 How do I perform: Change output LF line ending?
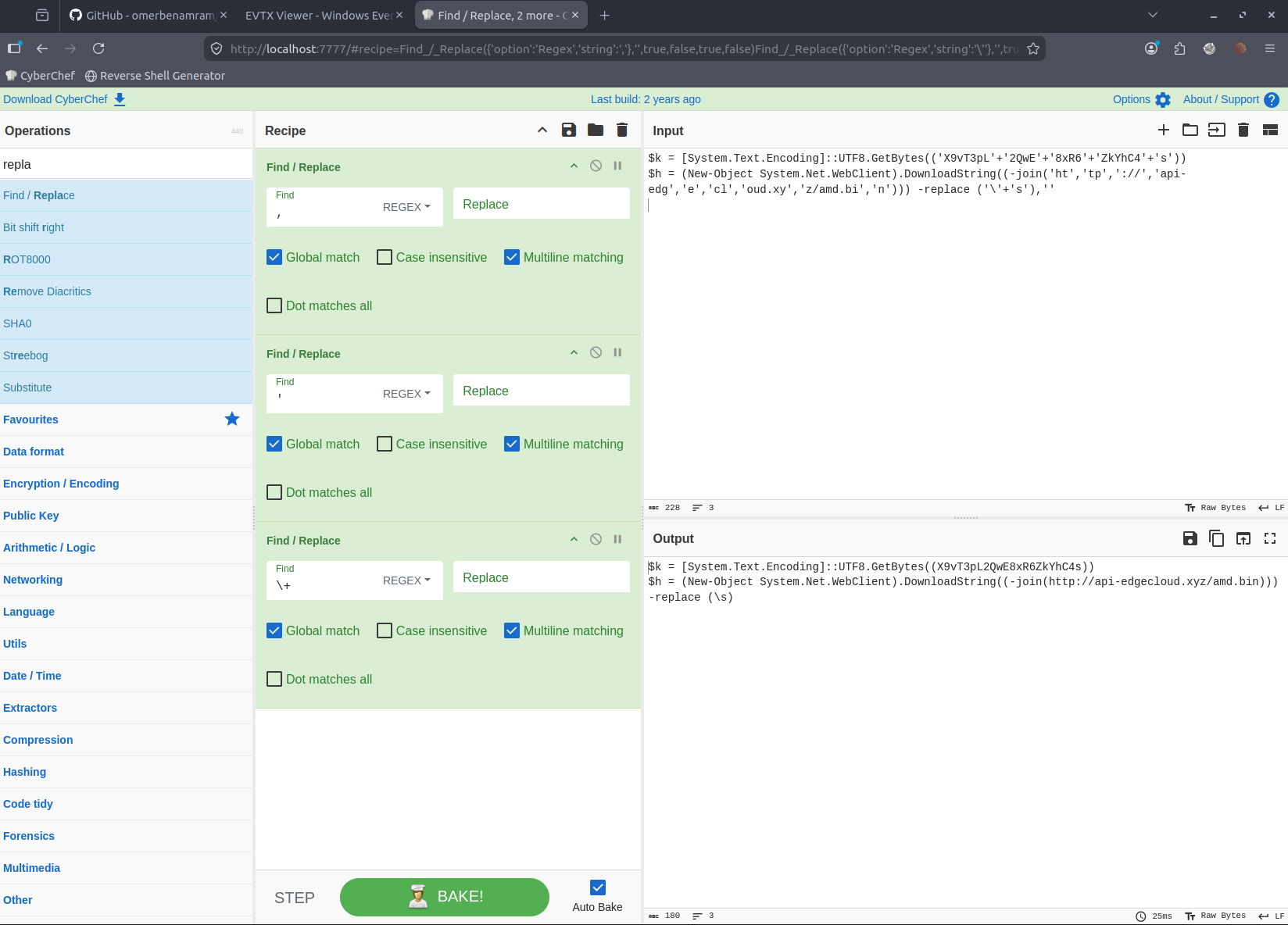pyautogui.click(x=1272, y=916)
